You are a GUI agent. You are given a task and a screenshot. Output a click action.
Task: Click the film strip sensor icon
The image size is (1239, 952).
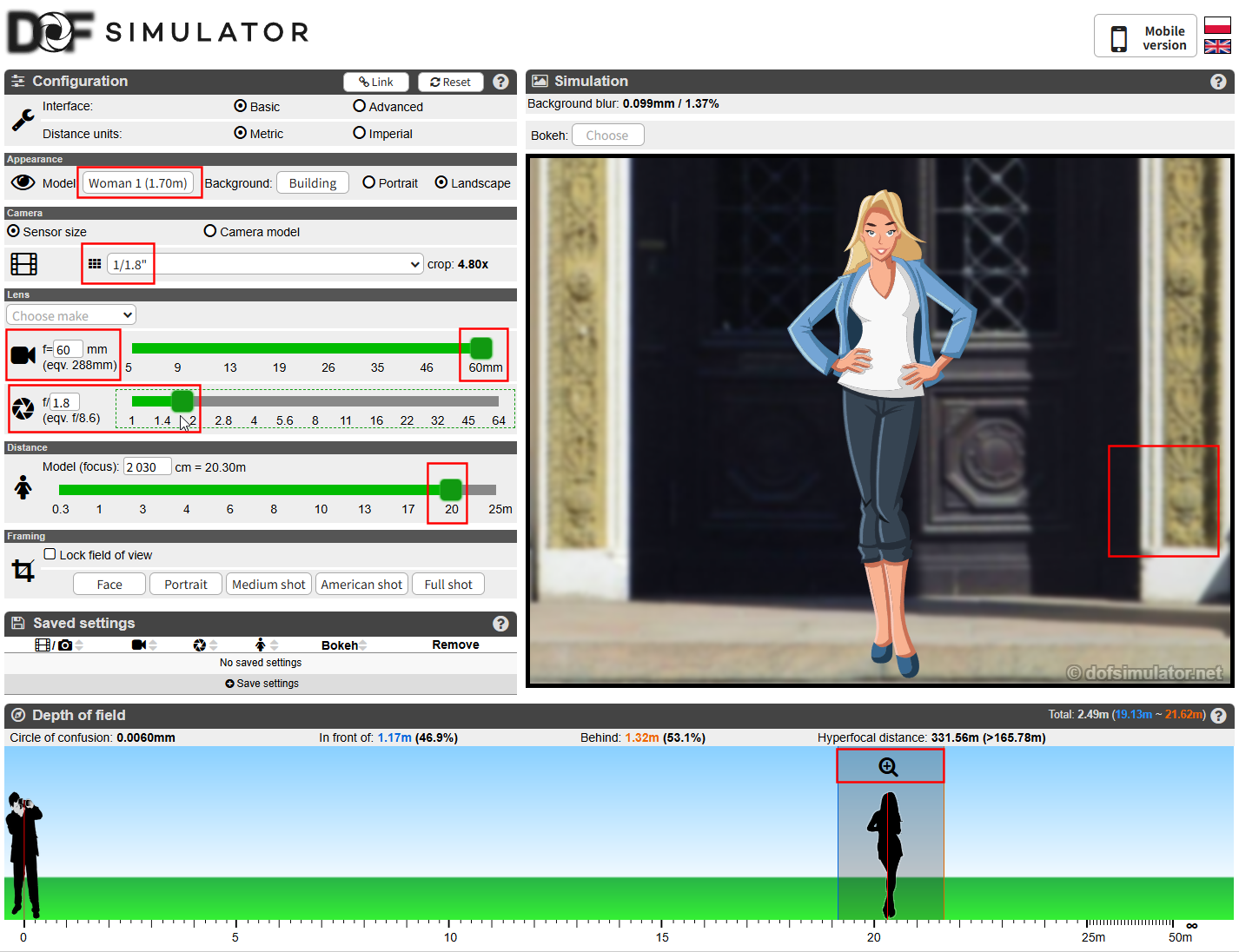(23, 263)
